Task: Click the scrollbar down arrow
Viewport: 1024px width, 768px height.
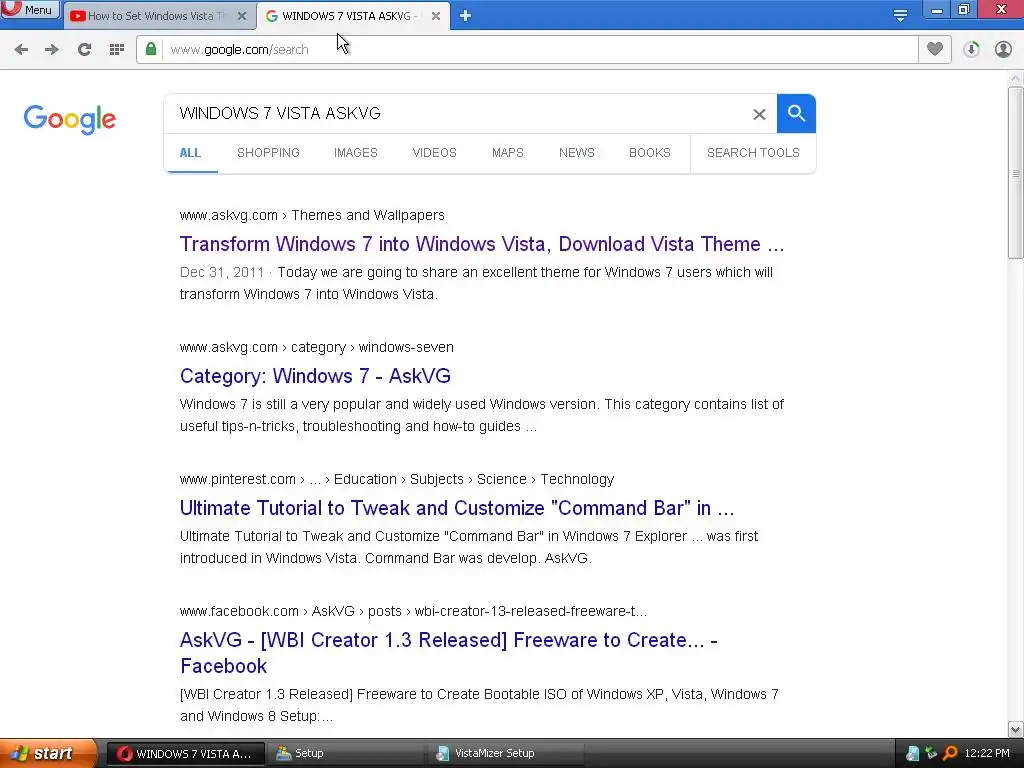Action: (x=1016, y=729)
